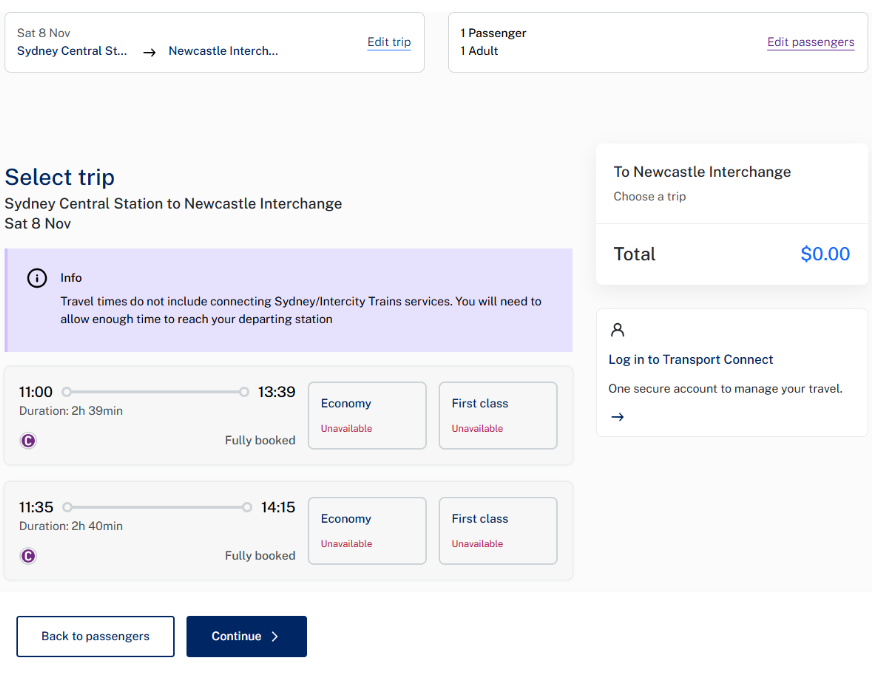Click the 1 Passenger summary text

(493, 33)
